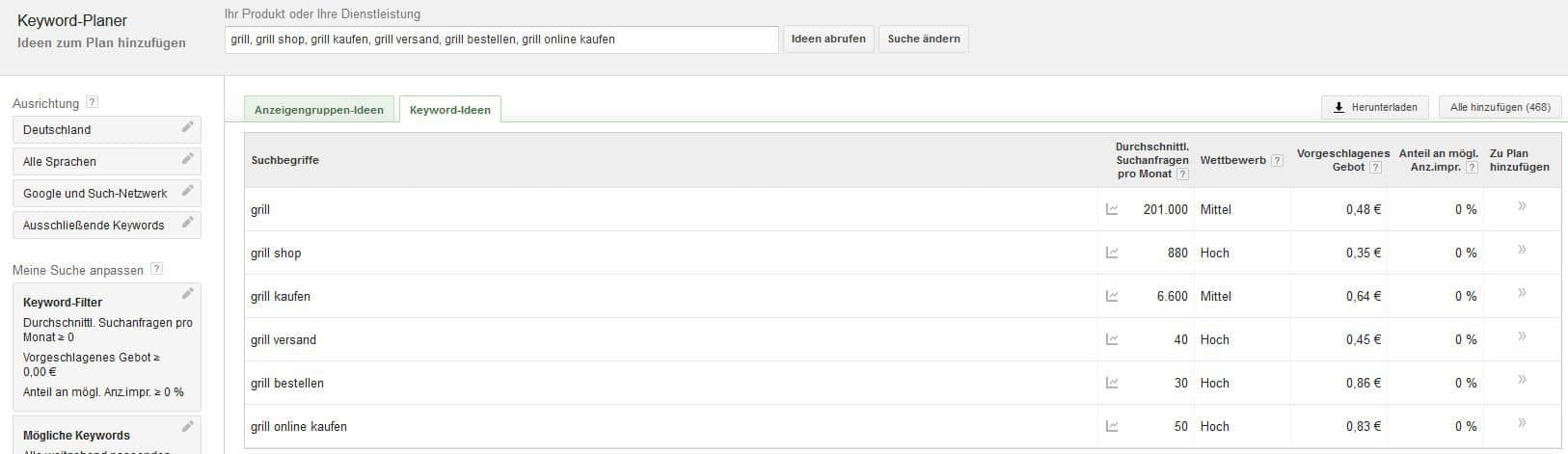The image size is (1568, 454).
Task: Open help for 'Meine Suche anpassen'
Action: [x=156, y=270]
